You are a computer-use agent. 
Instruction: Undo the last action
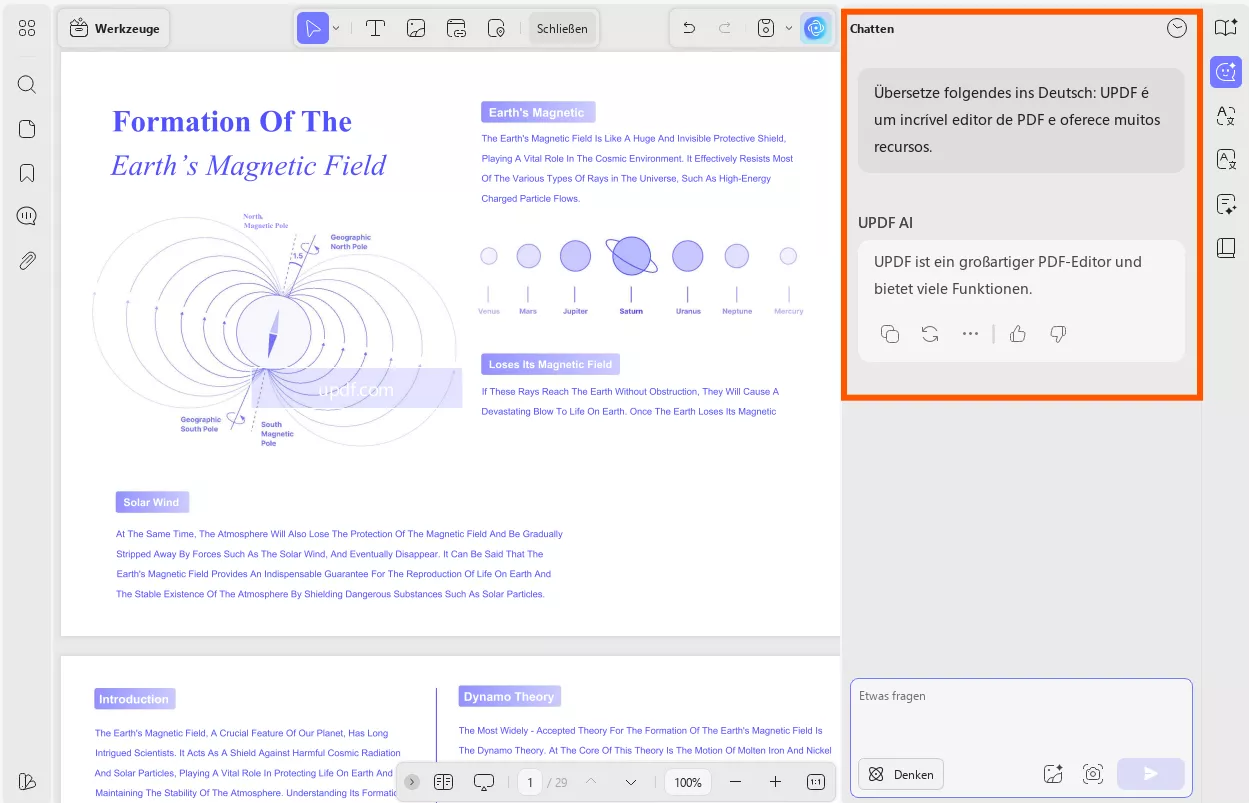point(689,28)
